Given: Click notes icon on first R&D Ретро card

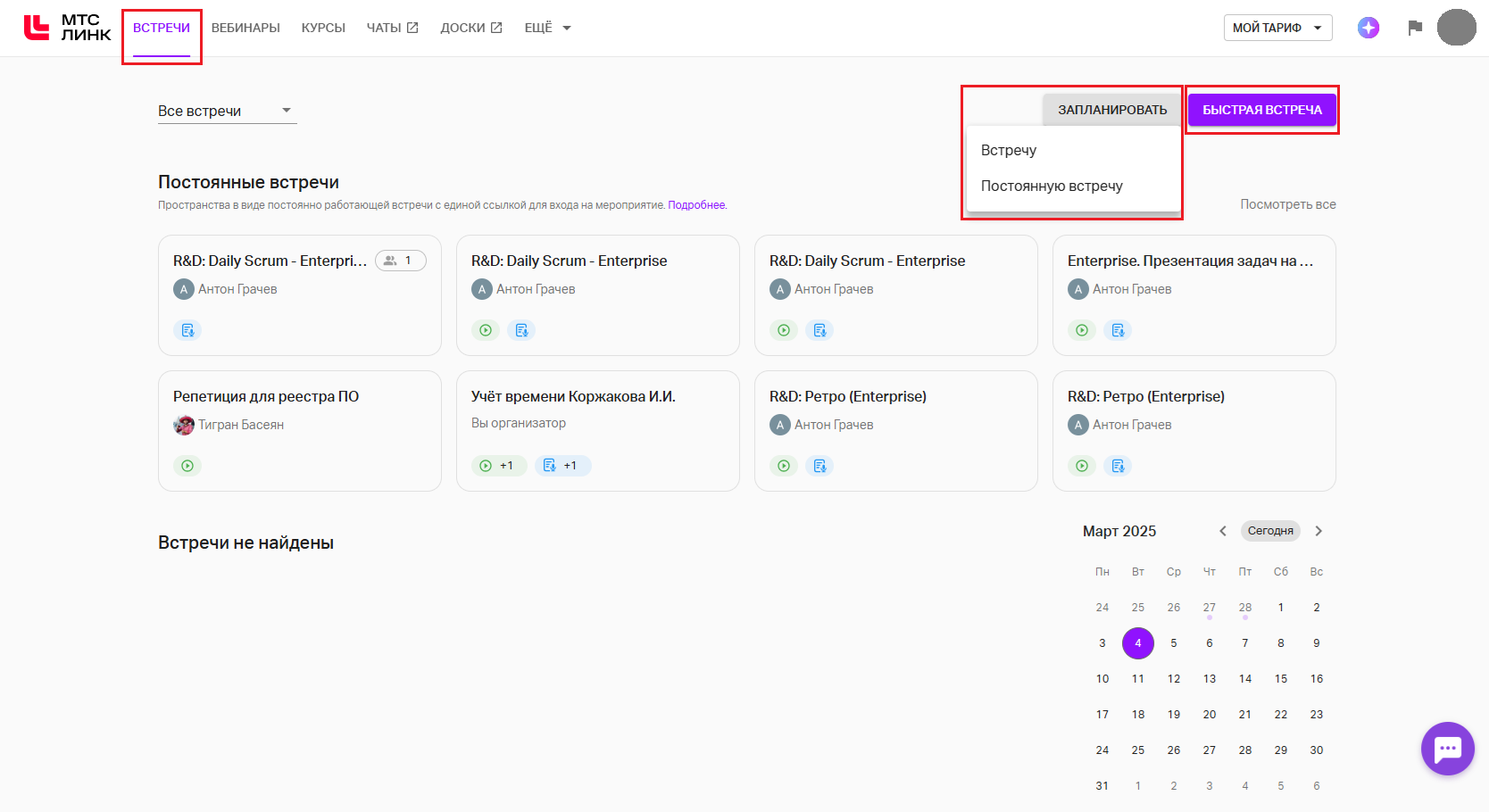Looking at the screenshot, I should tap(819, 466).
